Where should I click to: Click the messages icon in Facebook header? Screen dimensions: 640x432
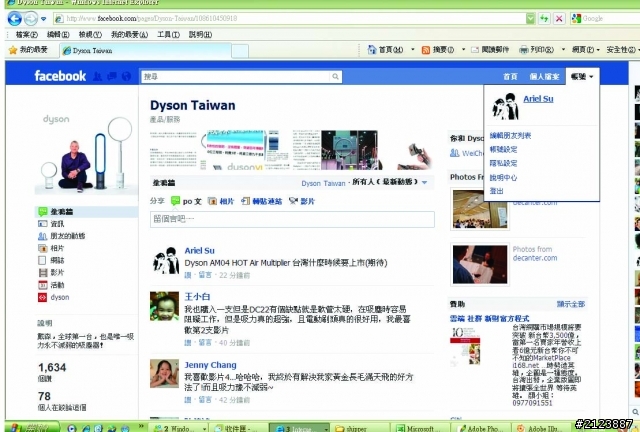112,76
